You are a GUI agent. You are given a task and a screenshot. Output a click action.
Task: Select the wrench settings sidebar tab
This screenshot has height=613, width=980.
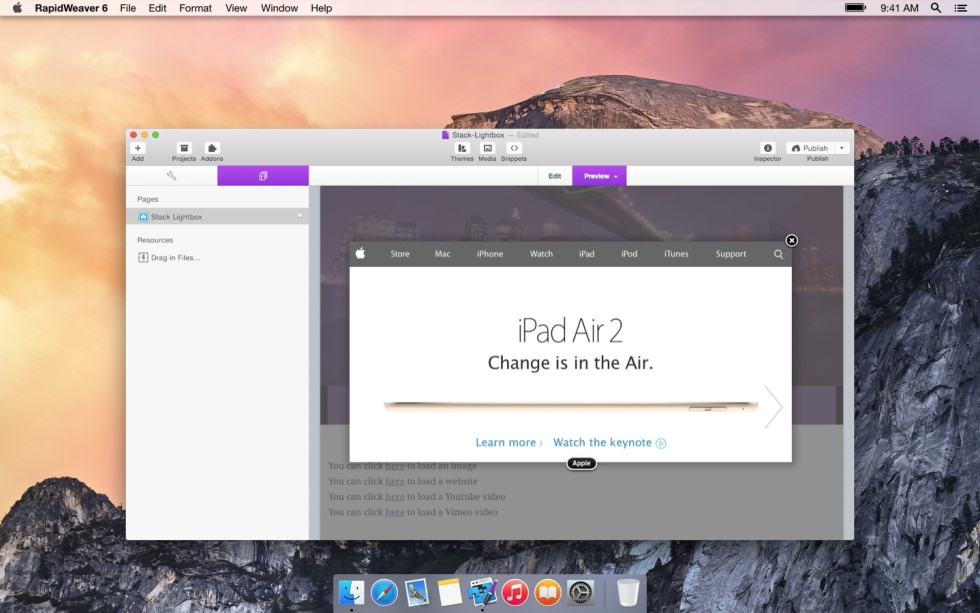(x=171, y=176)
